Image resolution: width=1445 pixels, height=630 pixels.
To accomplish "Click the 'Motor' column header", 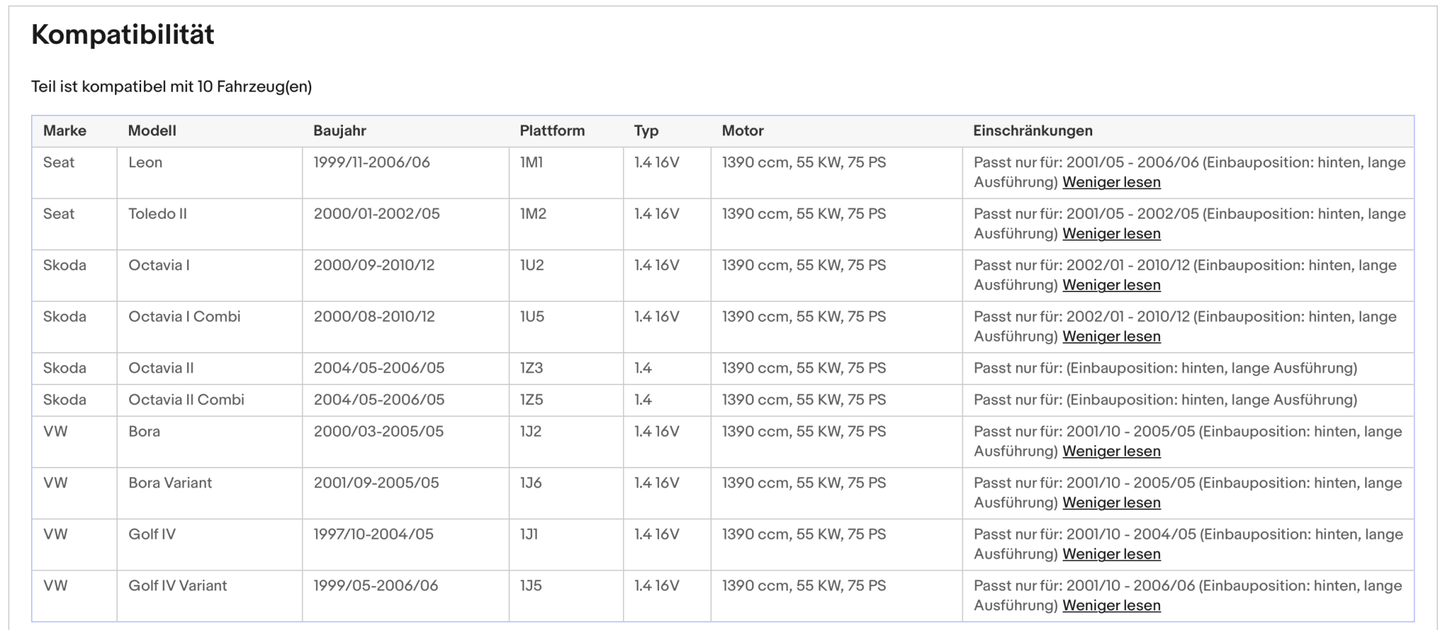I will click(743, 131).
